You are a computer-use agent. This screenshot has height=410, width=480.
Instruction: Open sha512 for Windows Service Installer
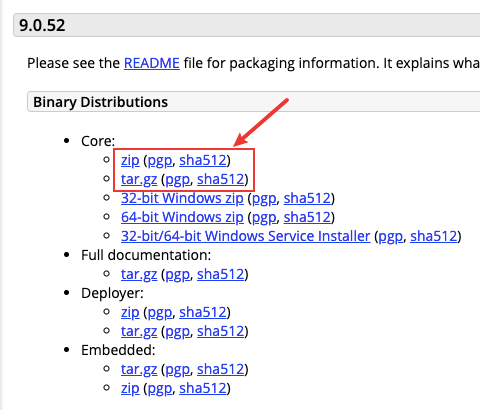(x=434, y=236)
